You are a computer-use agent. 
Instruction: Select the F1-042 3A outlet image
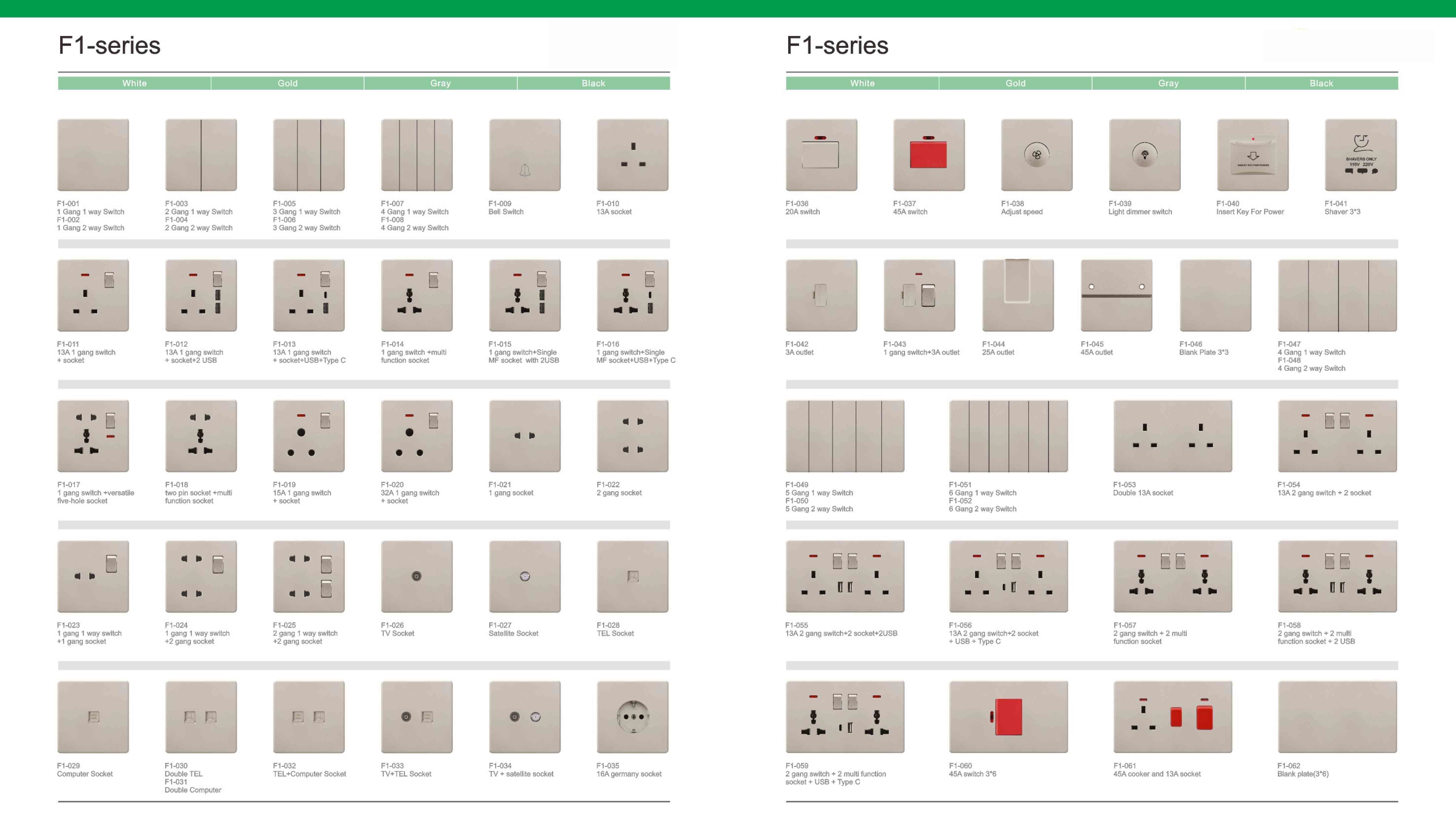click(x=821, y=295)
